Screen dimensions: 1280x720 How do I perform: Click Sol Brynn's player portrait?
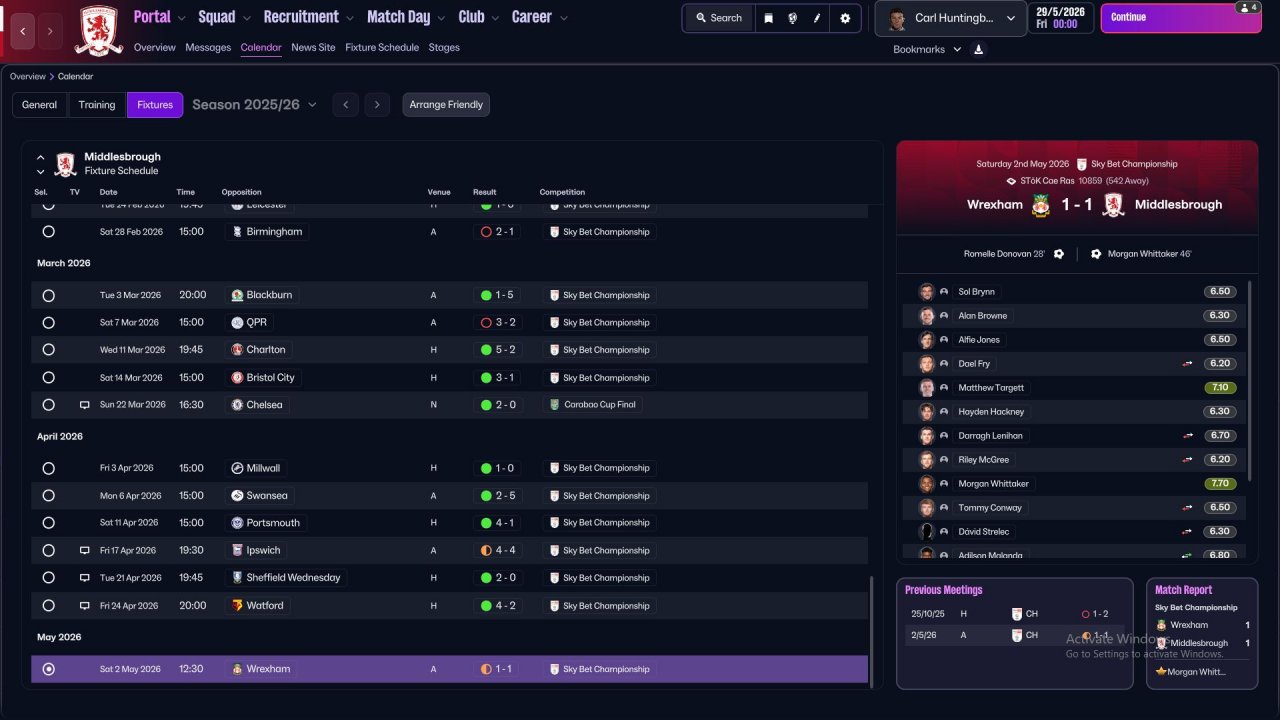click(x=926, y=292)
